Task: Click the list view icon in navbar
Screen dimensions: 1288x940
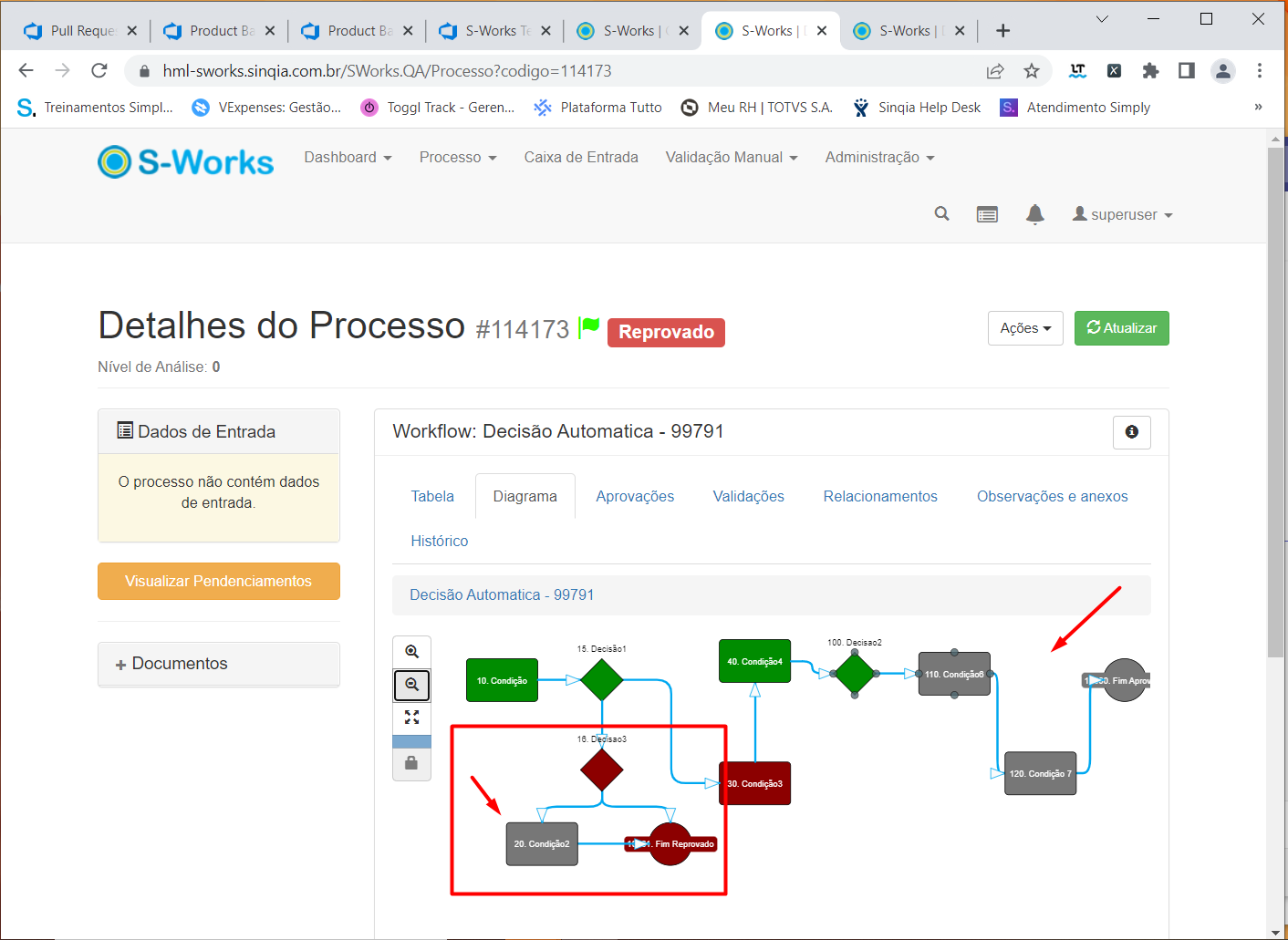Action: click(x=987, y=214)
